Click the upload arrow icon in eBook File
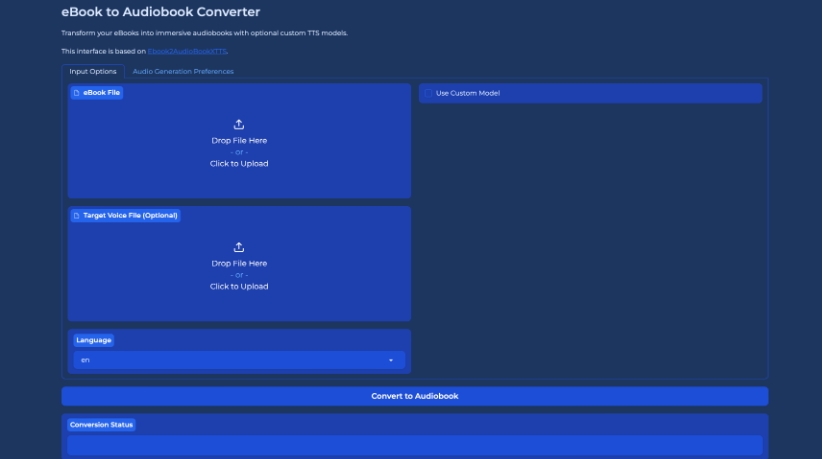Image resolution: width=822 pixels, height=459 pixels. (239, 125)
